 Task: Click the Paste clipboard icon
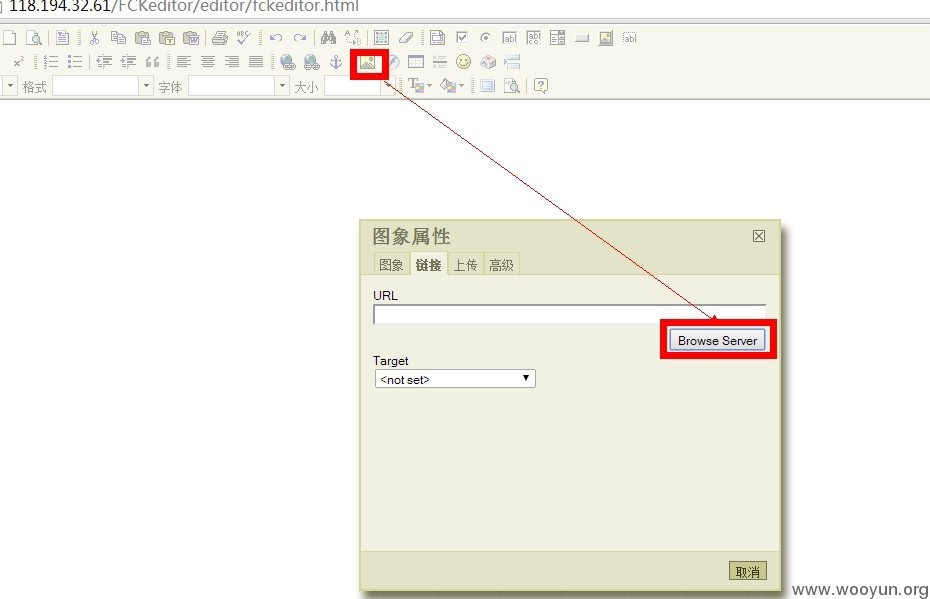(142, 38)
